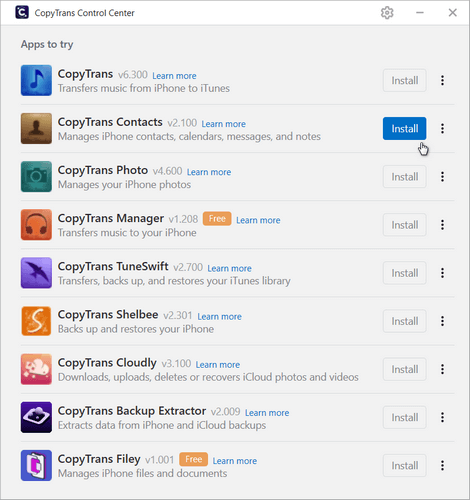Click the CopyTrans Filey document icon
Image resolution: width=470 pixels, height=500 pixels.
(x=36, y=465)
